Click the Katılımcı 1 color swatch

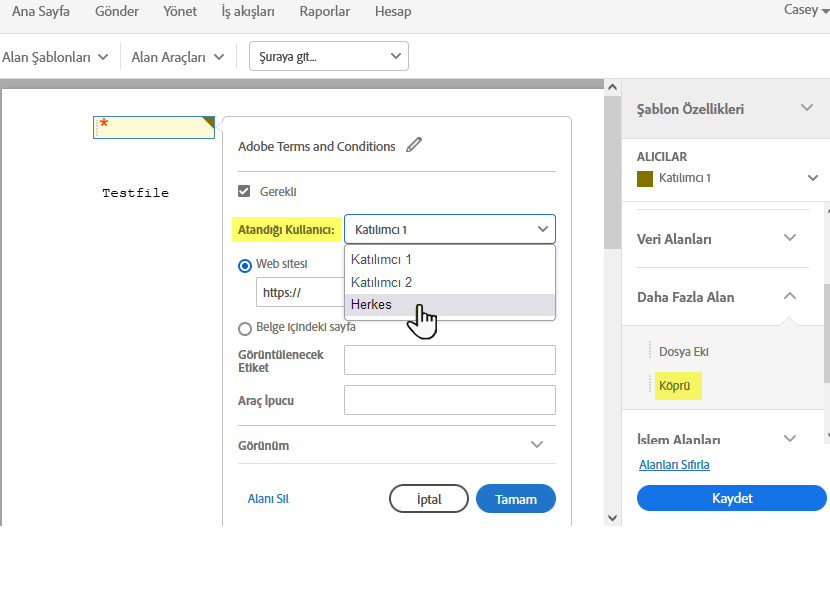coord(645,178)
